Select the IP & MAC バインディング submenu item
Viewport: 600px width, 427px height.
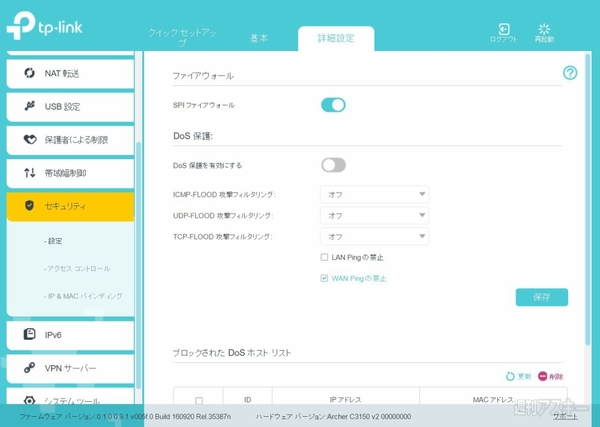(x=83, y=296)
